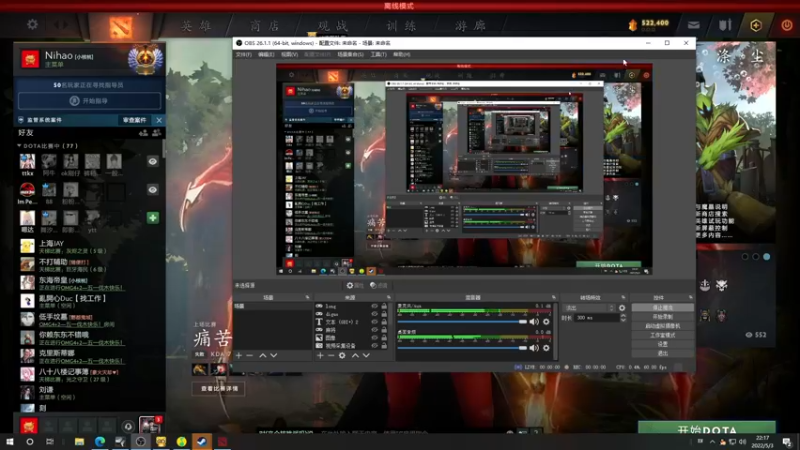Open File Explorer from taskbar
Screen dimensions: 800x450
(79, 441)
